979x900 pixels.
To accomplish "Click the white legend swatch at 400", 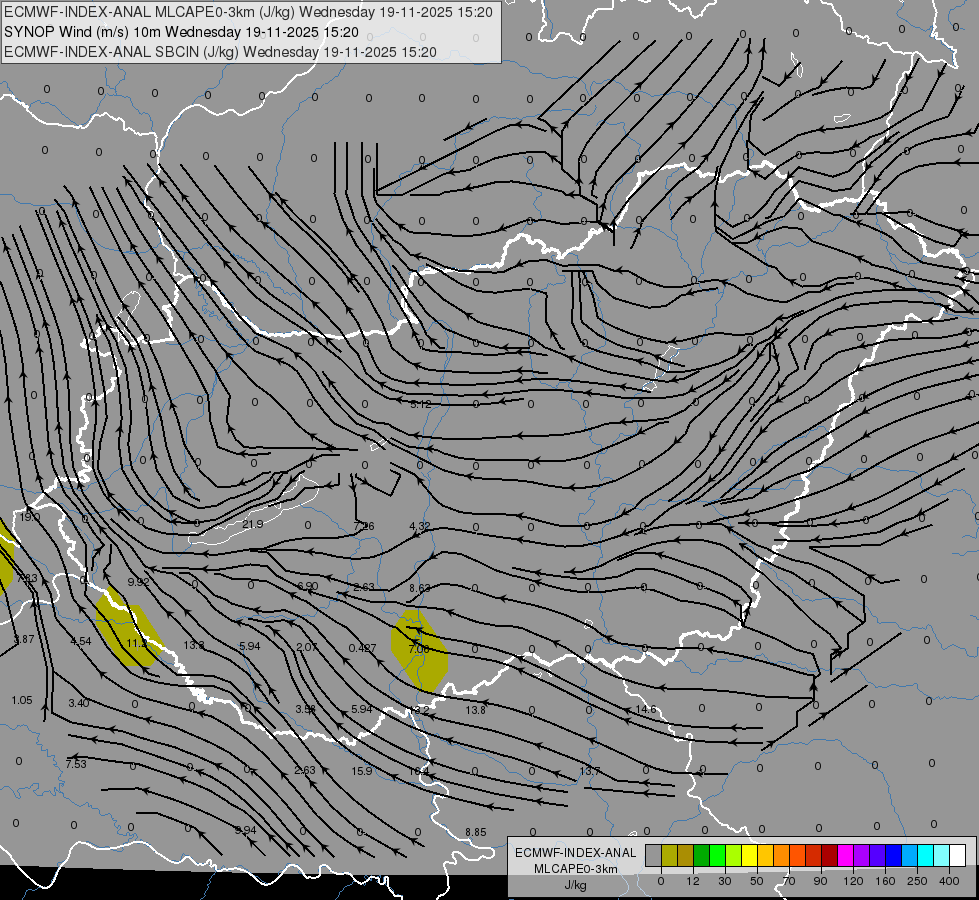I will click(x=958, y=856).
